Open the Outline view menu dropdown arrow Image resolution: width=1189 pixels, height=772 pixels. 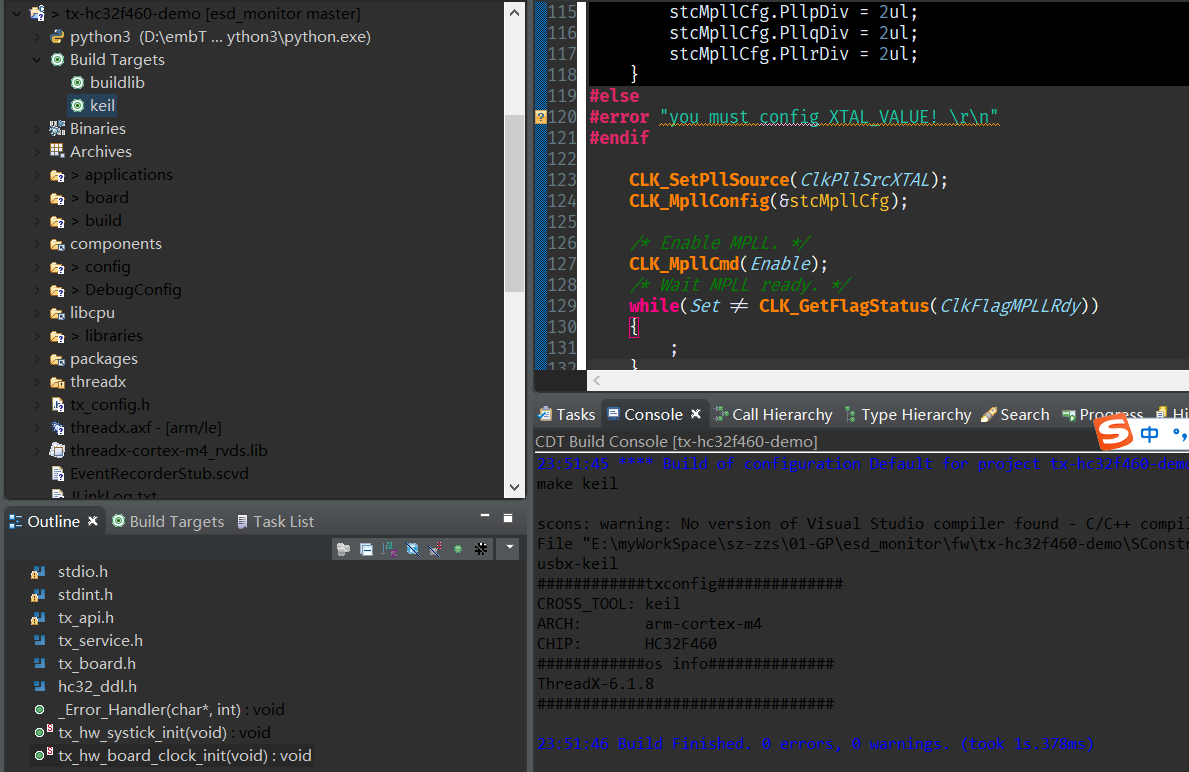[x=510, y=548]
